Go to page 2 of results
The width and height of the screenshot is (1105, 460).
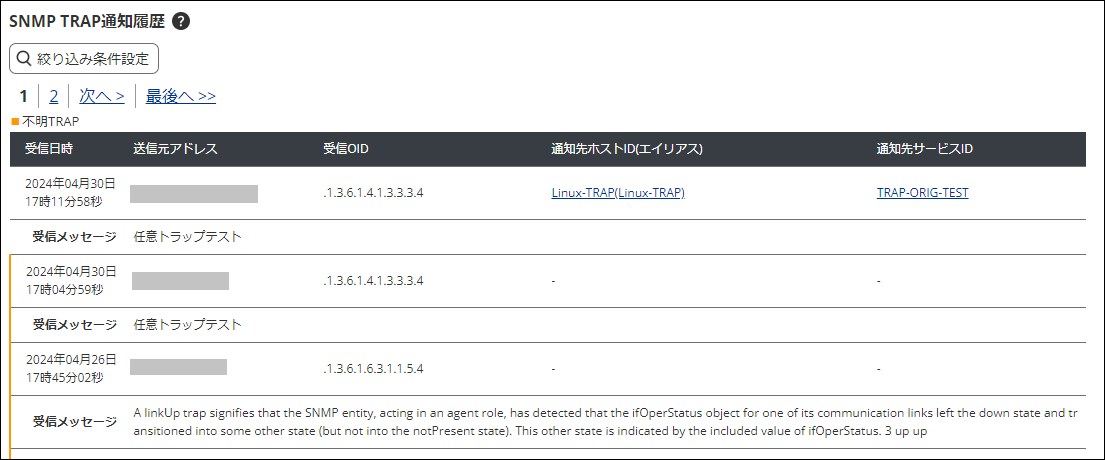click(54, 97)
